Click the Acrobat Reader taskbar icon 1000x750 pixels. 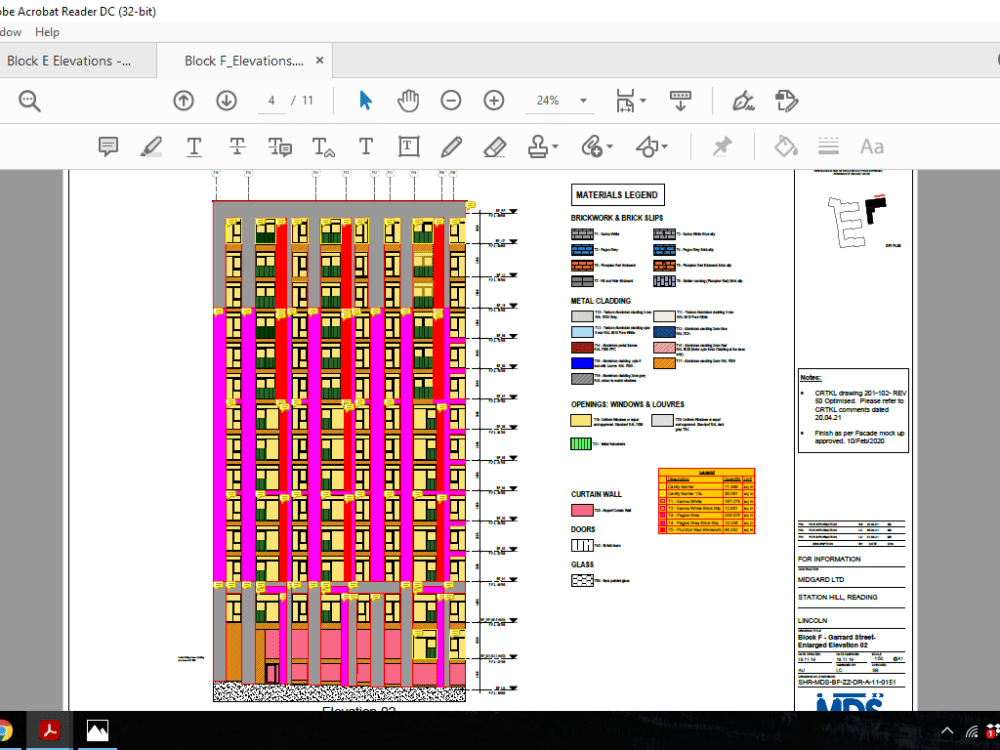click(49, 730)
